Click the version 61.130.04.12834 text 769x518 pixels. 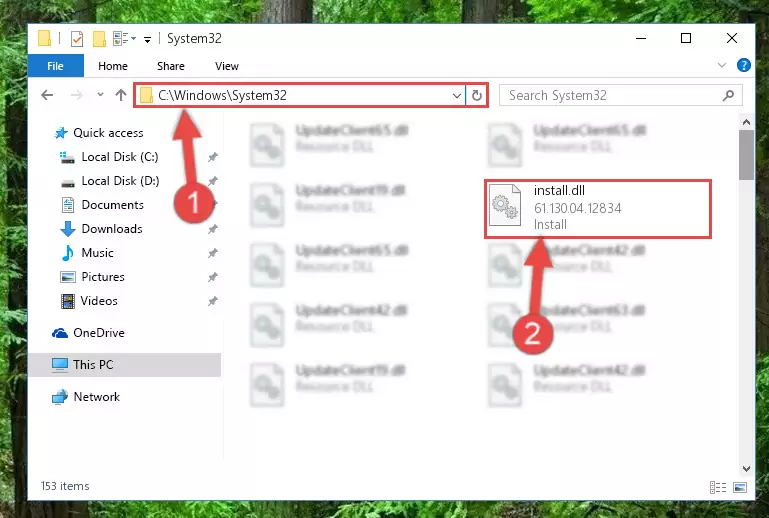(x=577, y=208)
